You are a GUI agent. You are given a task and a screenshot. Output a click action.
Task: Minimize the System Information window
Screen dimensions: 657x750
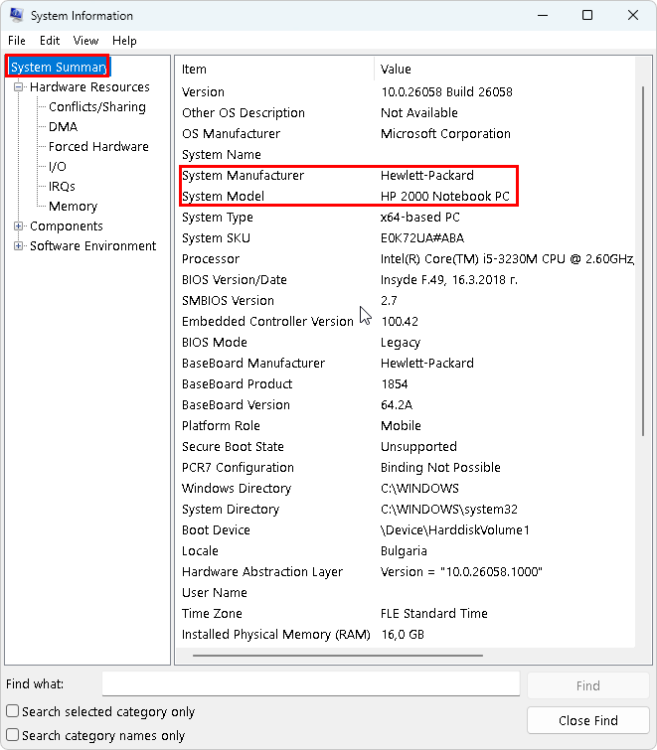click(x=543, y=15)
